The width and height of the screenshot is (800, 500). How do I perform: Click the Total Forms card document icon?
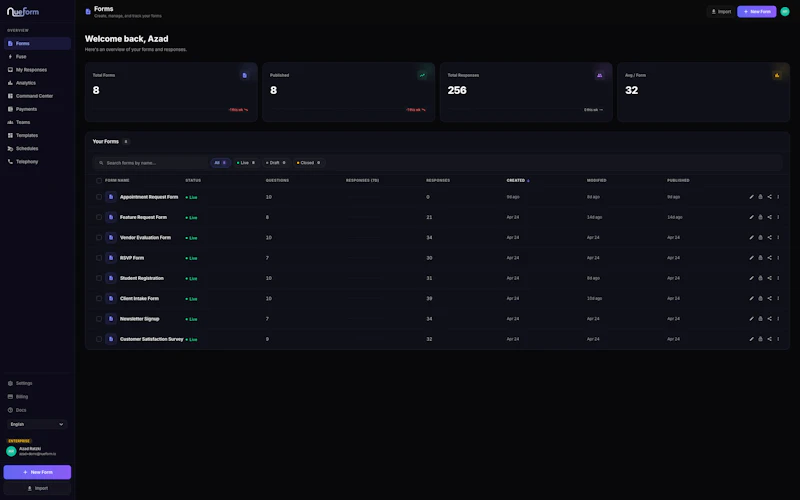pos(245,76)
